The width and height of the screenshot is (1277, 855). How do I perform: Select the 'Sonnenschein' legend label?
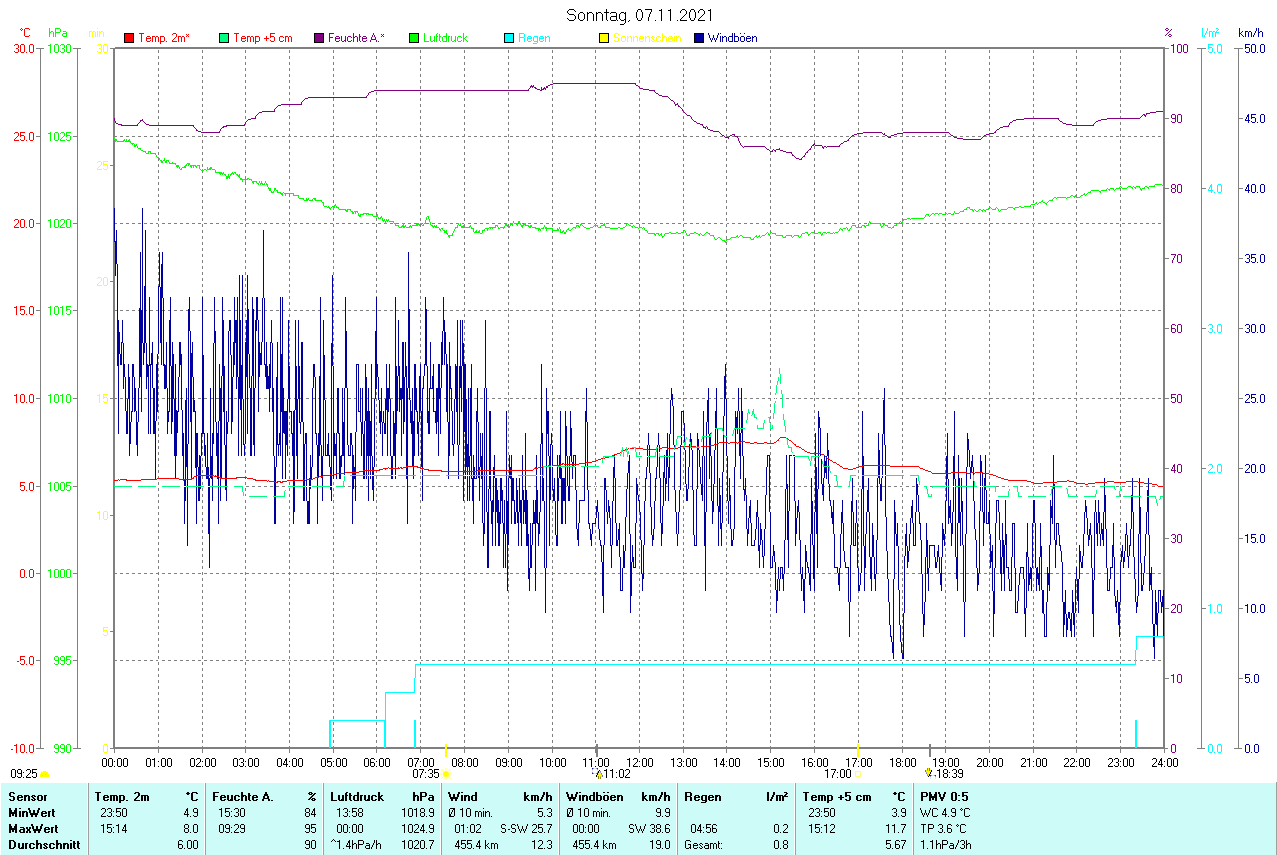click(647, 38)
